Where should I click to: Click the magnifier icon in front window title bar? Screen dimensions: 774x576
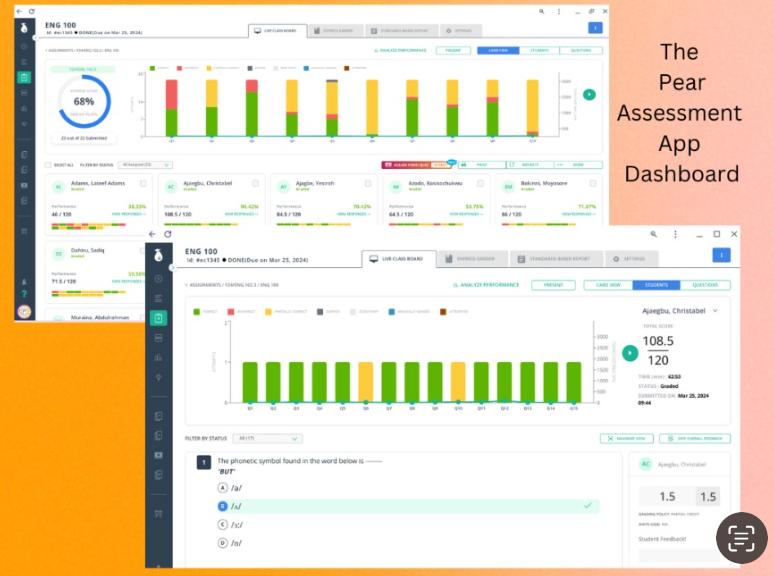(654, 234)
